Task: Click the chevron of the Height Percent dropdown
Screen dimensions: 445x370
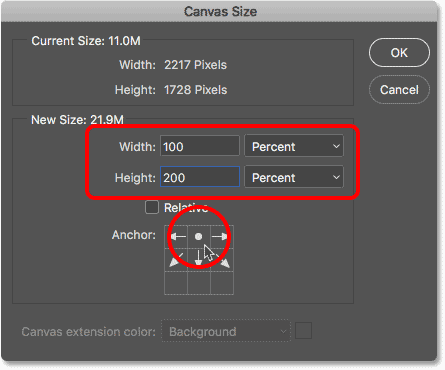Action: pyautogui.click(x=336, y=177)
